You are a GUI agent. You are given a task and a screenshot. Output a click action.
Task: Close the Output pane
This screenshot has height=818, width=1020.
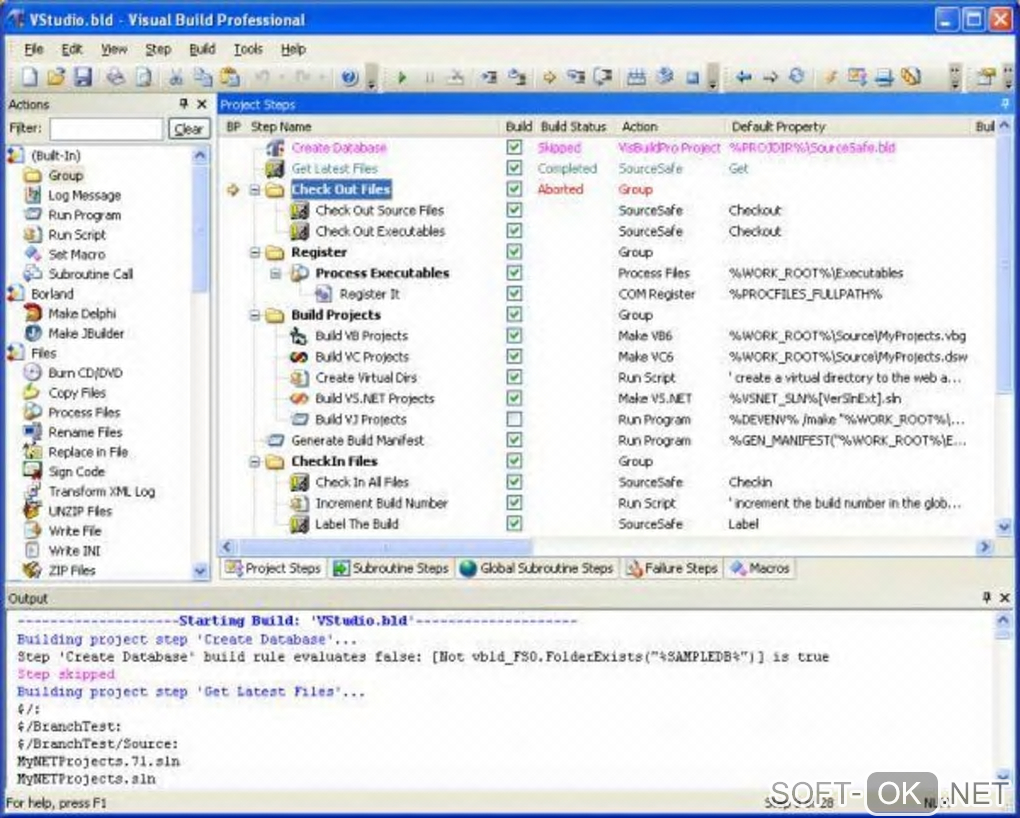[1005, 597]
